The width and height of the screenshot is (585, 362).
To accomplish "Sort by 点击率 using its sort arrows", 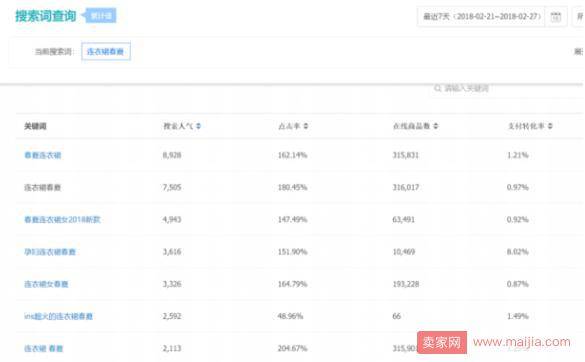I will [306, 126].
